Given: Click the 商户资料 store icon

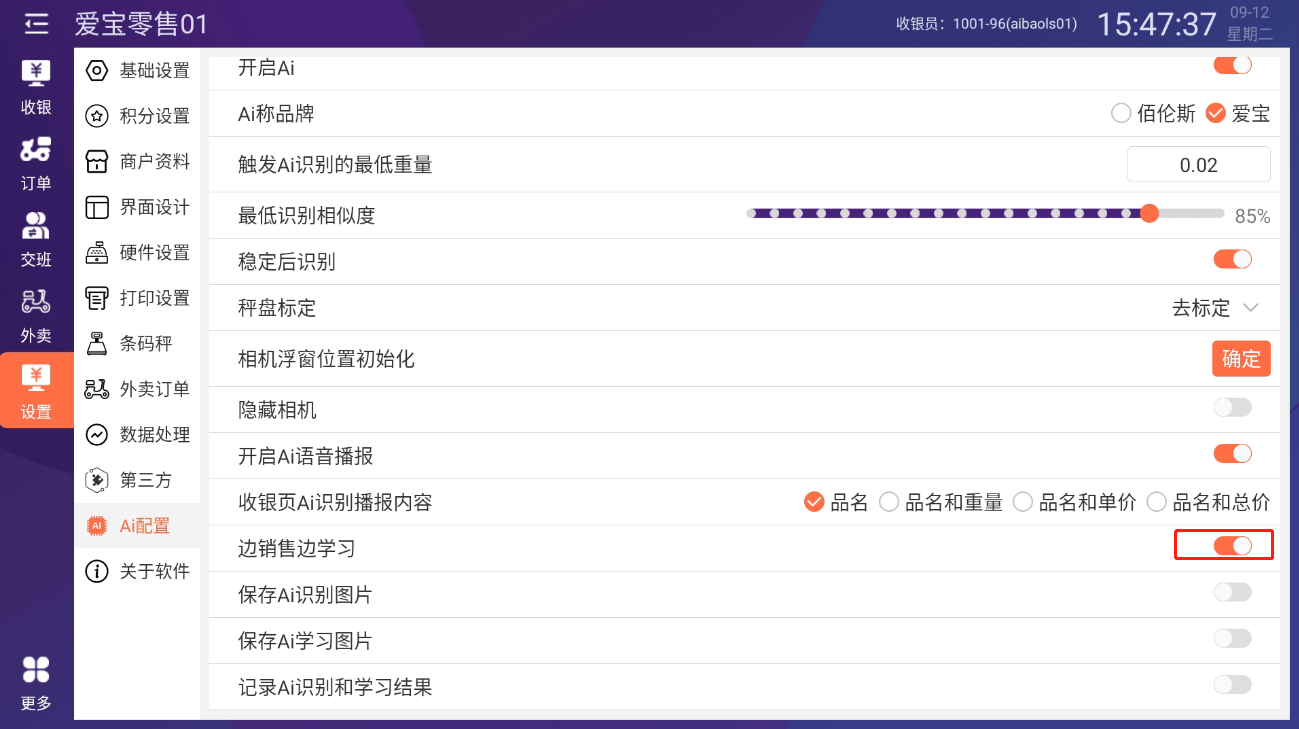Looking at the screenshot, I should click(x=97, y=162).
